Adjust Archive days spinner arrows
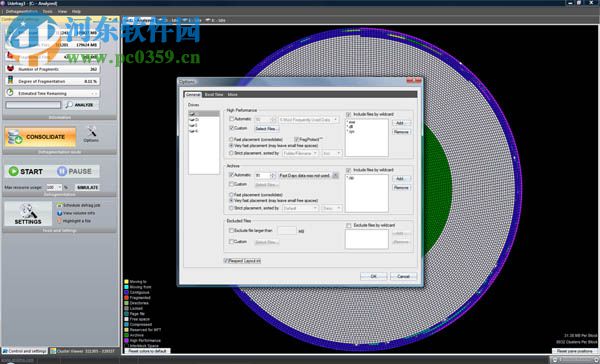Screen dimensions: 600x364 tap(273, 175)
